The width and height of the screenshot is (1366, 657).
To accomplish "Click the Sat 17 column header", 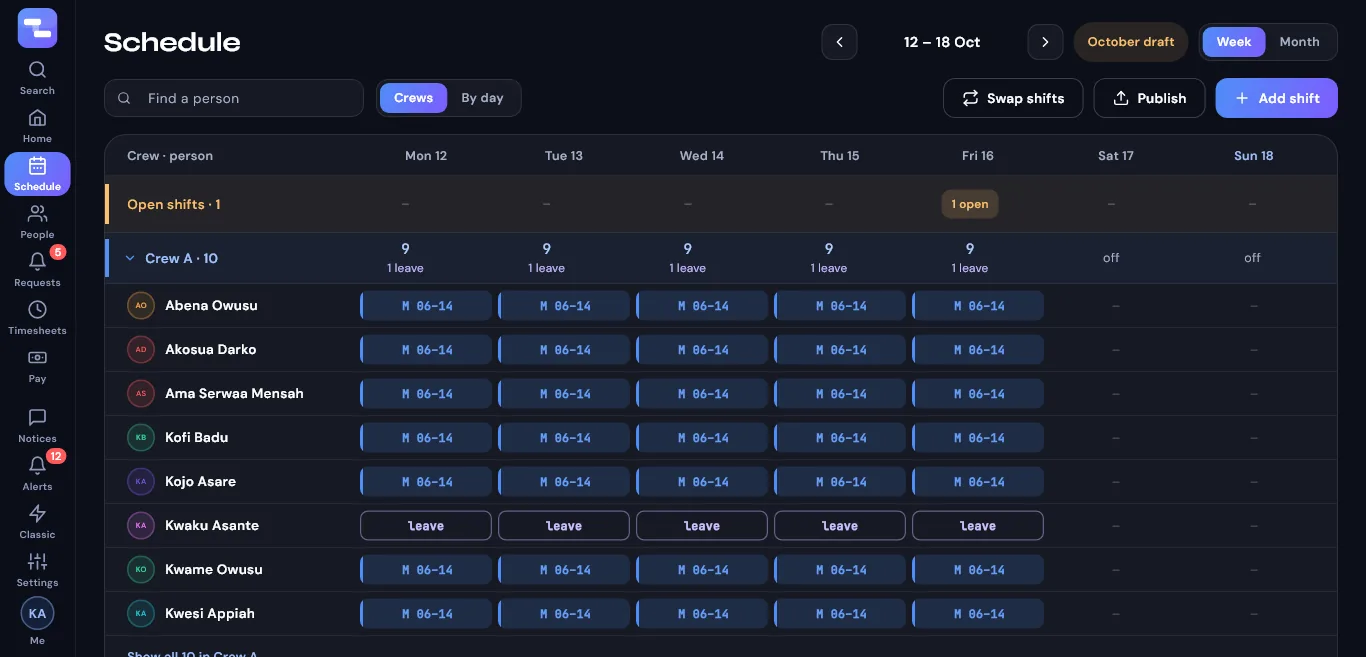I will pos(1116,156).
